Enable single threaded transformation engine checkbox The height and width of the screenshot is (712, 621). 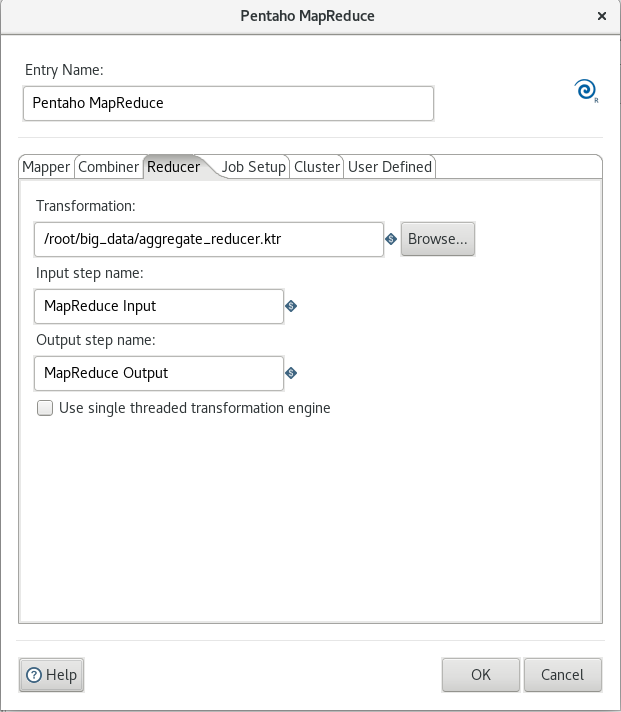click(x=45, y=408)
